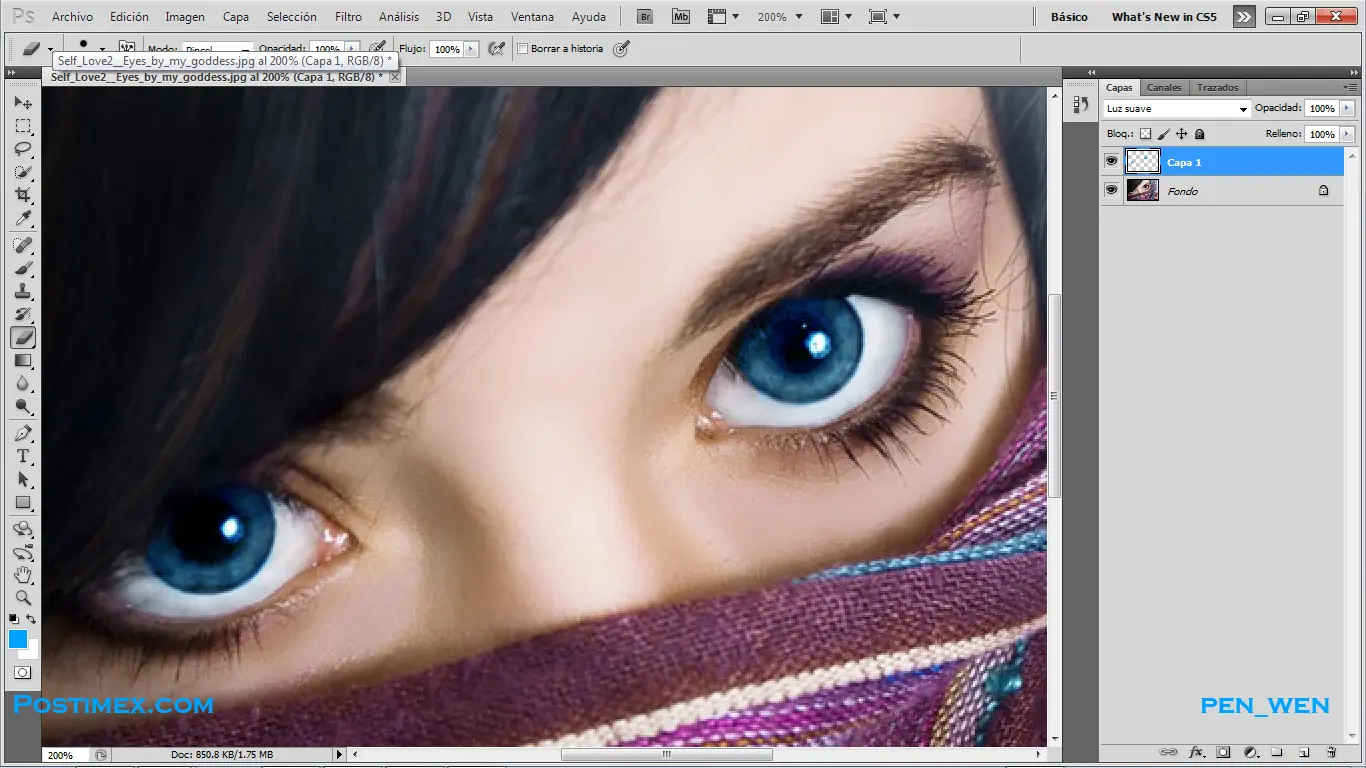
Task: Select the Eraser tool in toolbox
Action: pos(23,338)
